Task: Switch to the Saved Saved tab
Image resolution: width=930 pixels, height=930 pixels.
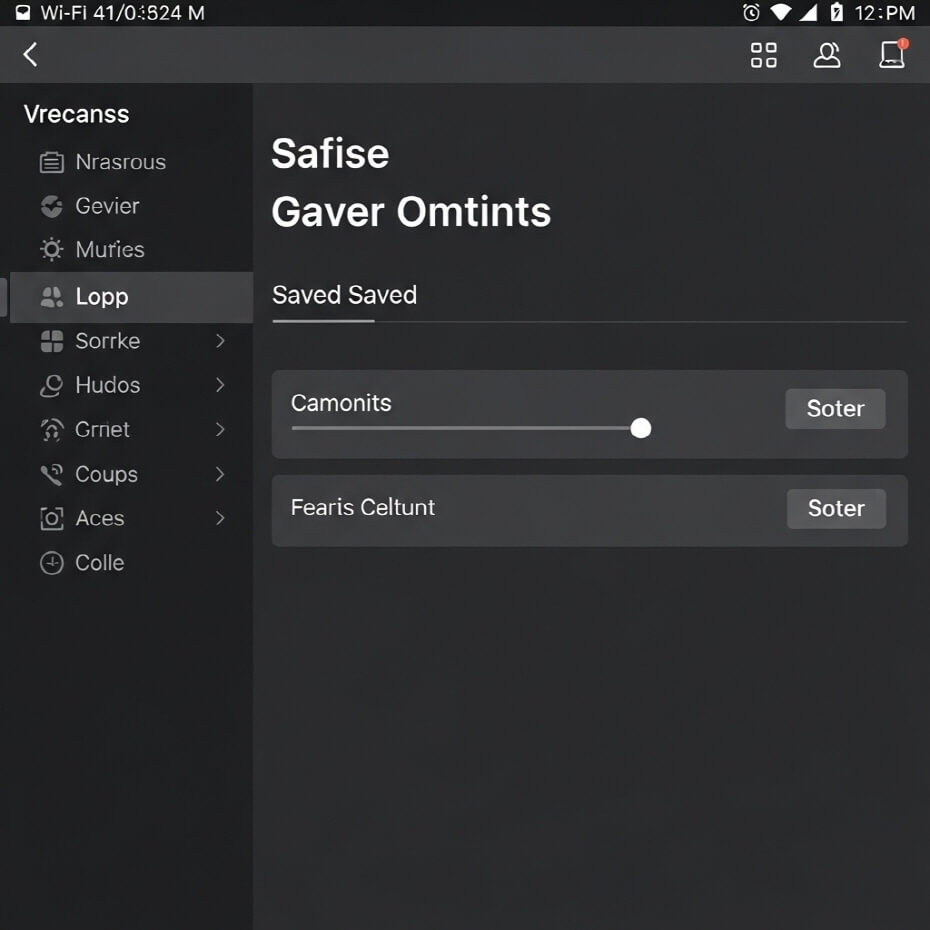Action: [x=344, y=296]
